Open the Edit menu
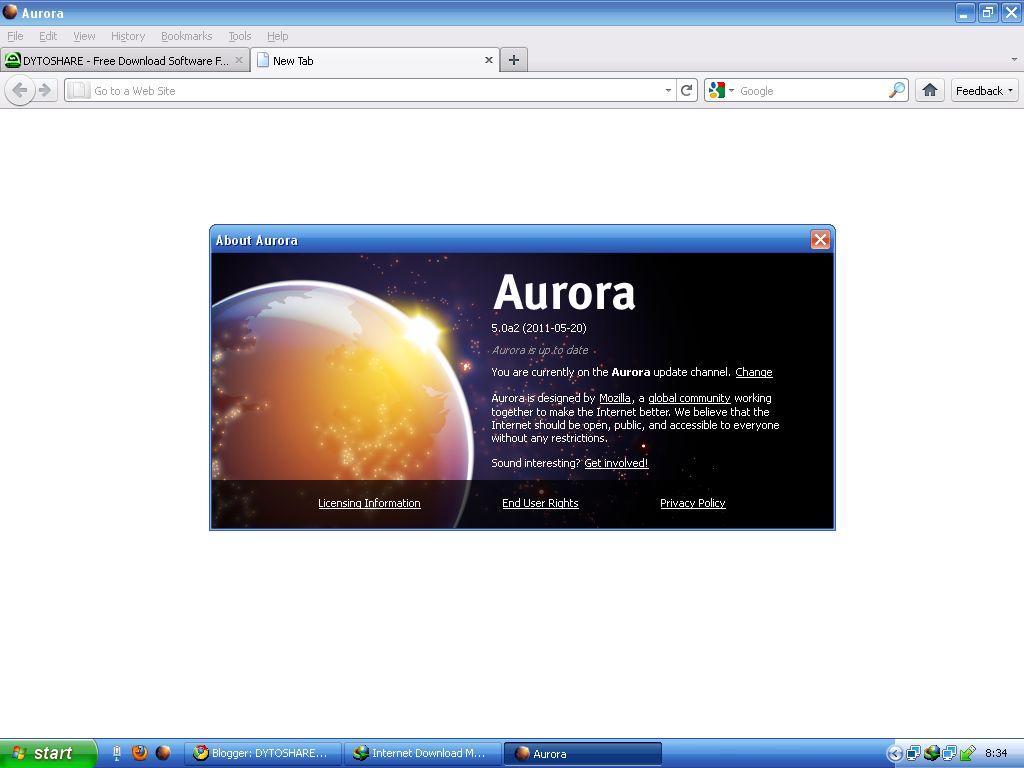 48,36
